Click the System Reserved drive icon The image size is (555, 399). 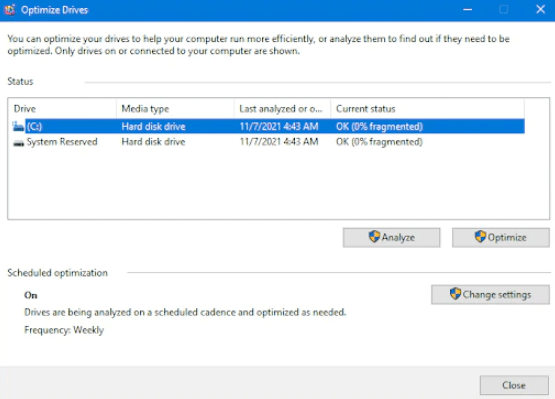click(18, 143)
